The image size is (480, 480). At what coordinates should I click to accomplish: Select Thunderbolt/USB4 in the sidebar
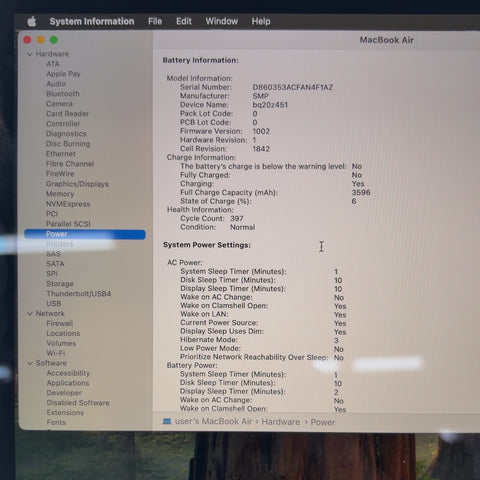pos(78,294)
